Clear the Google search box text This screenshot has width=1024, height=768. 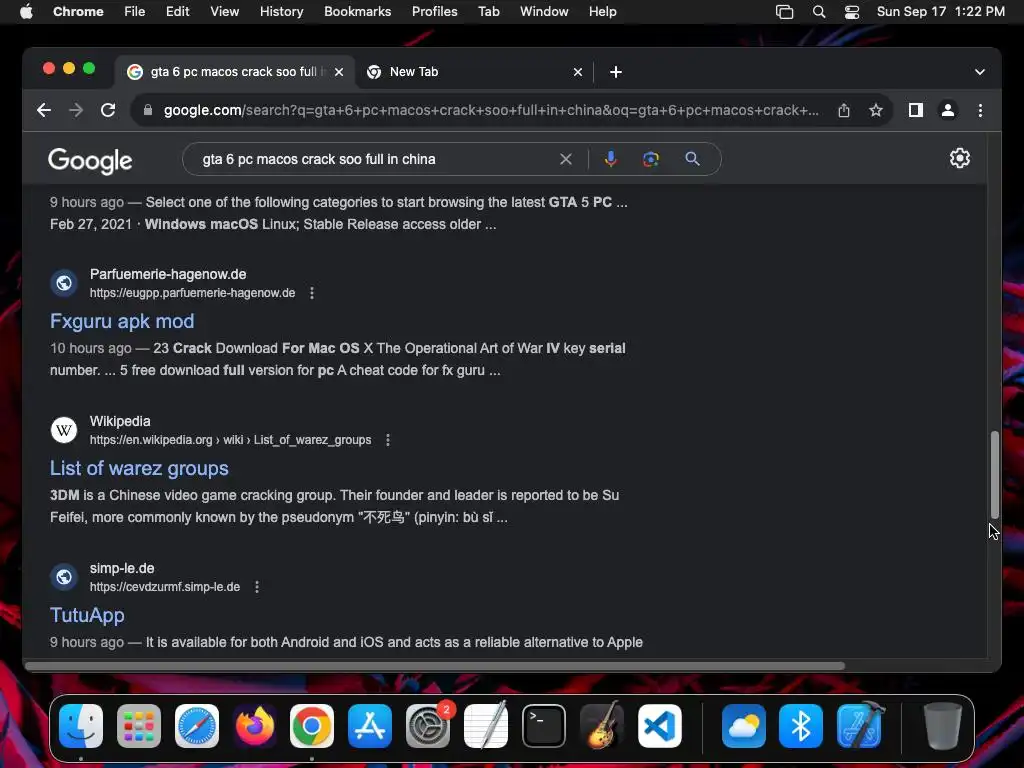(566, 159)
